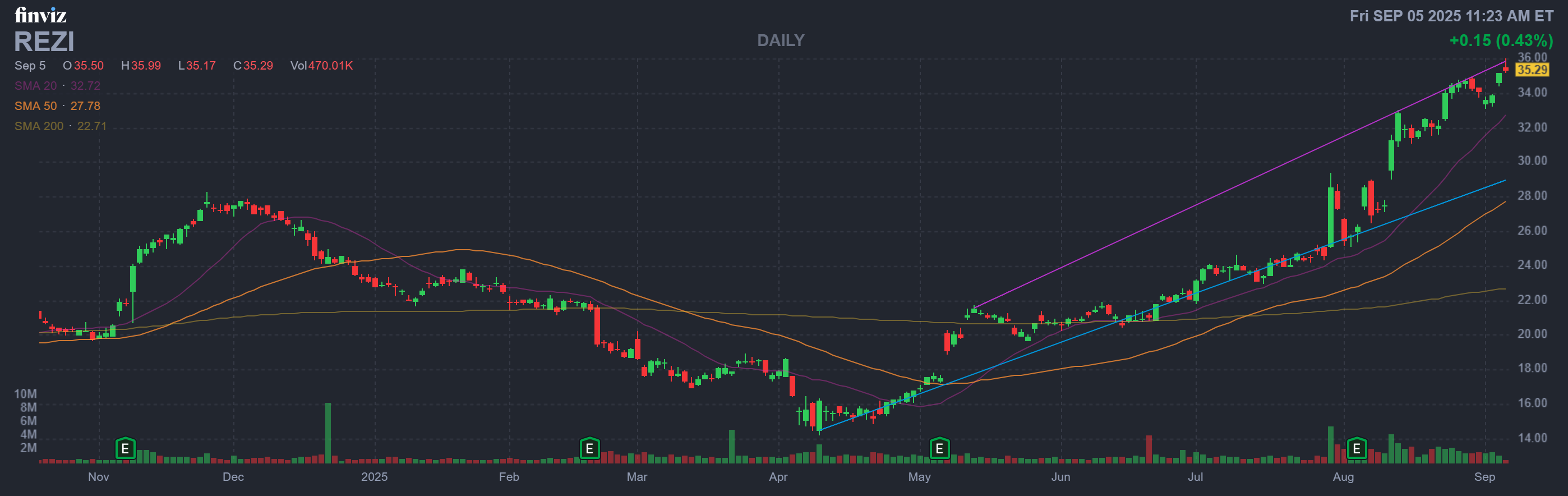This screenshot has height=496, width=1568.
Task: Click the tall late-December volume bar
Action: [x=328, y=433]
